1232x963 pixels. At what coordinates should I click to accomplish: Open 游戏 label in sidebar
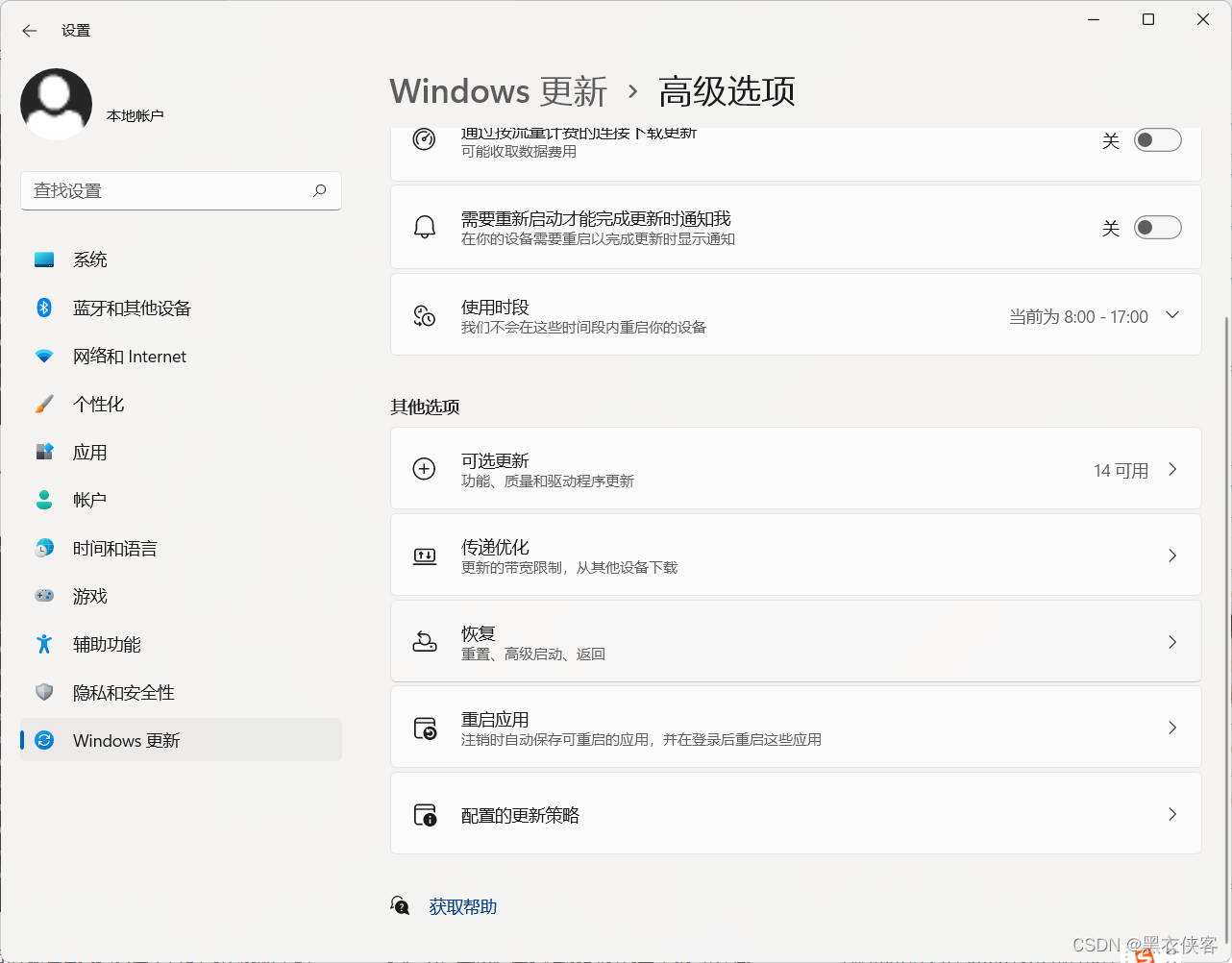click(x=90, y=596)
